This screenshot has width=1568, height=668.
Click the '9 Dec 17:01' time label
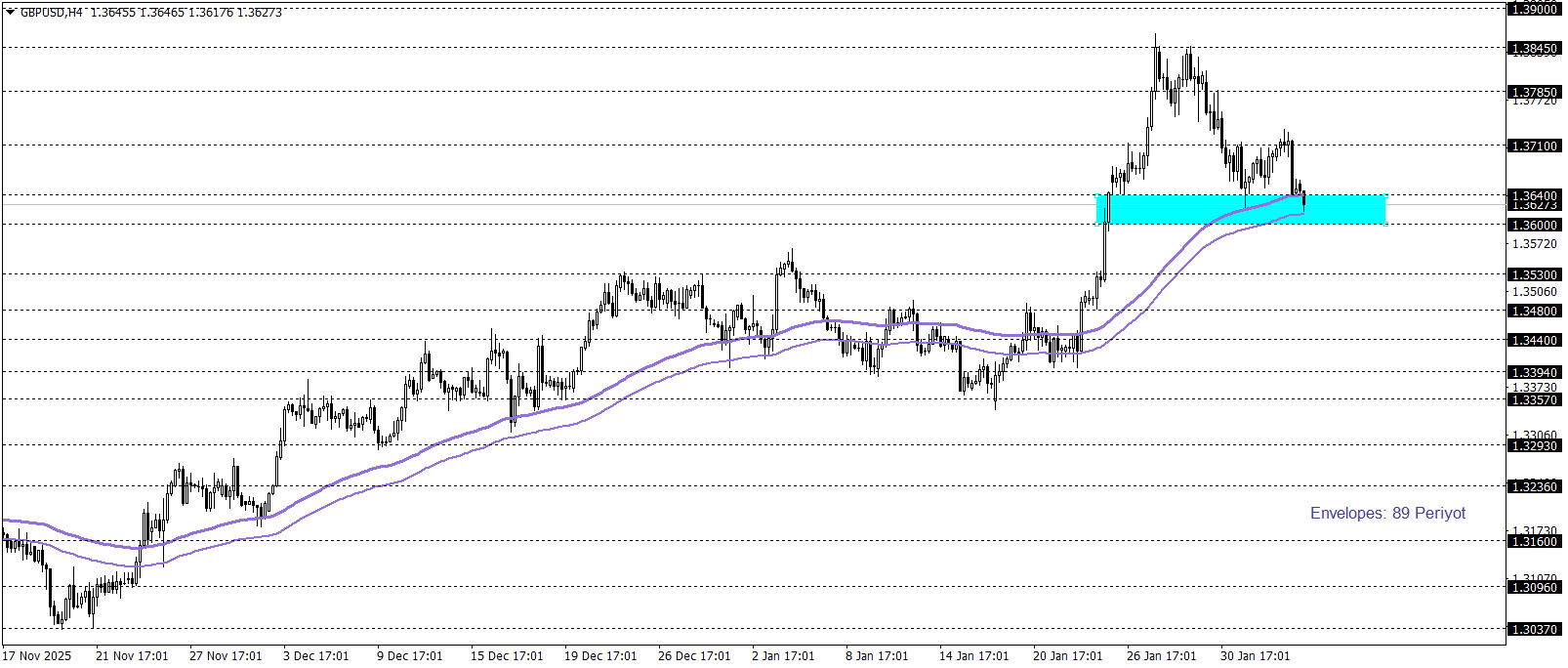coord(409,655)
